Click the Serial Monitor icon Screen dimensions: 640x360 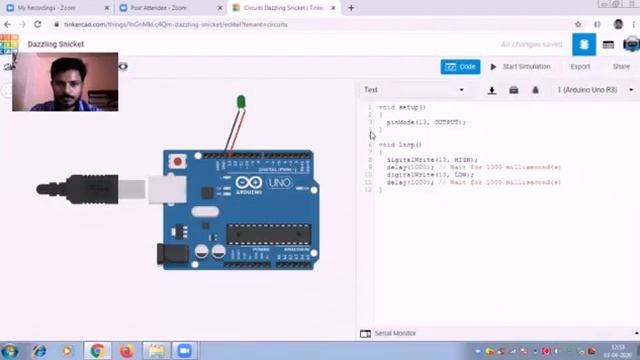(x=365, y=333)
